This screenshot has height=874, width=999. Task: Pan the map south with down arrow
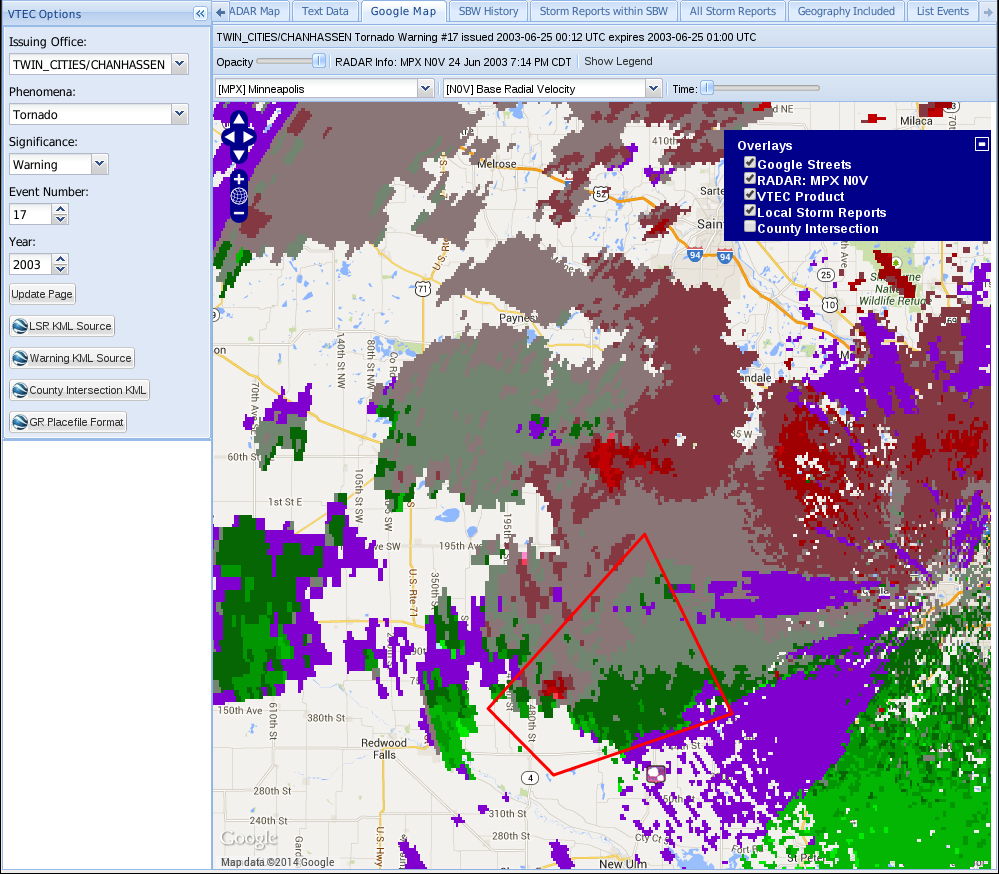click(x=239, y=155)
